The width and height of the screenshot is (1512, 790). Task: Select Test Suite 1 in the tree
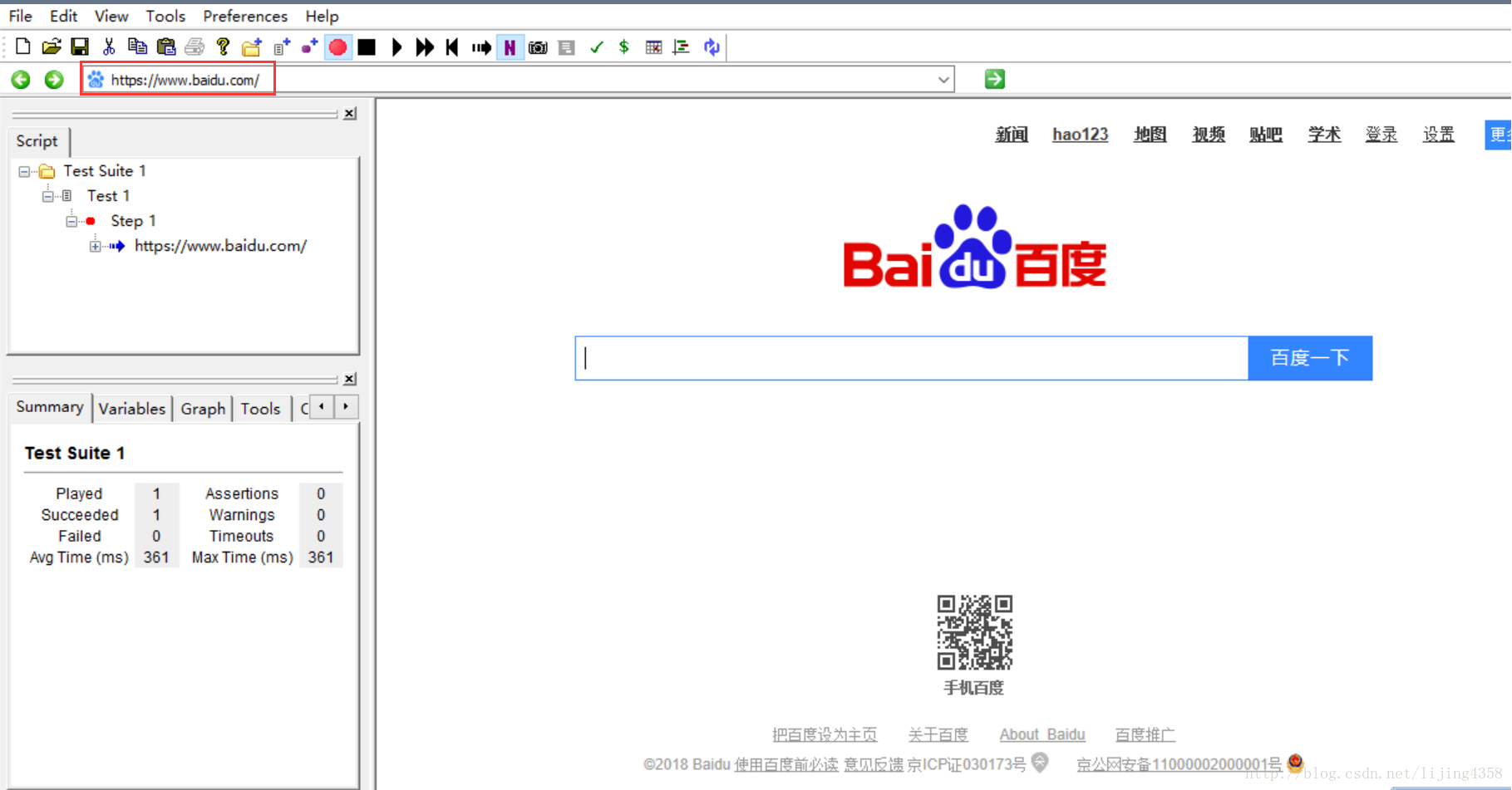[x=105, y=170]
